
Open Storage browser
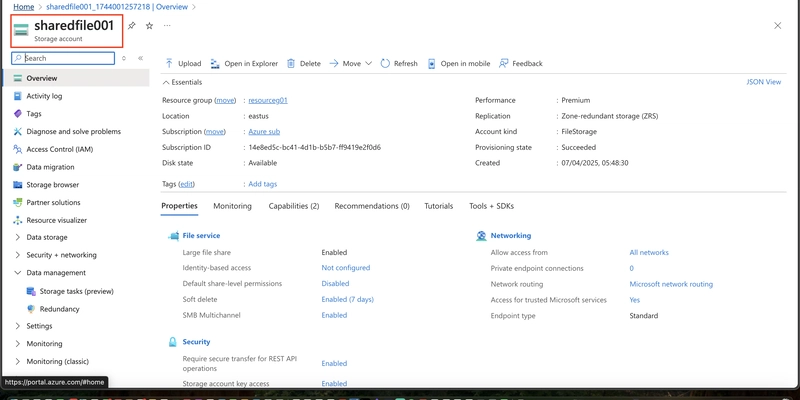pyautogui.click(x=53, y=185)
